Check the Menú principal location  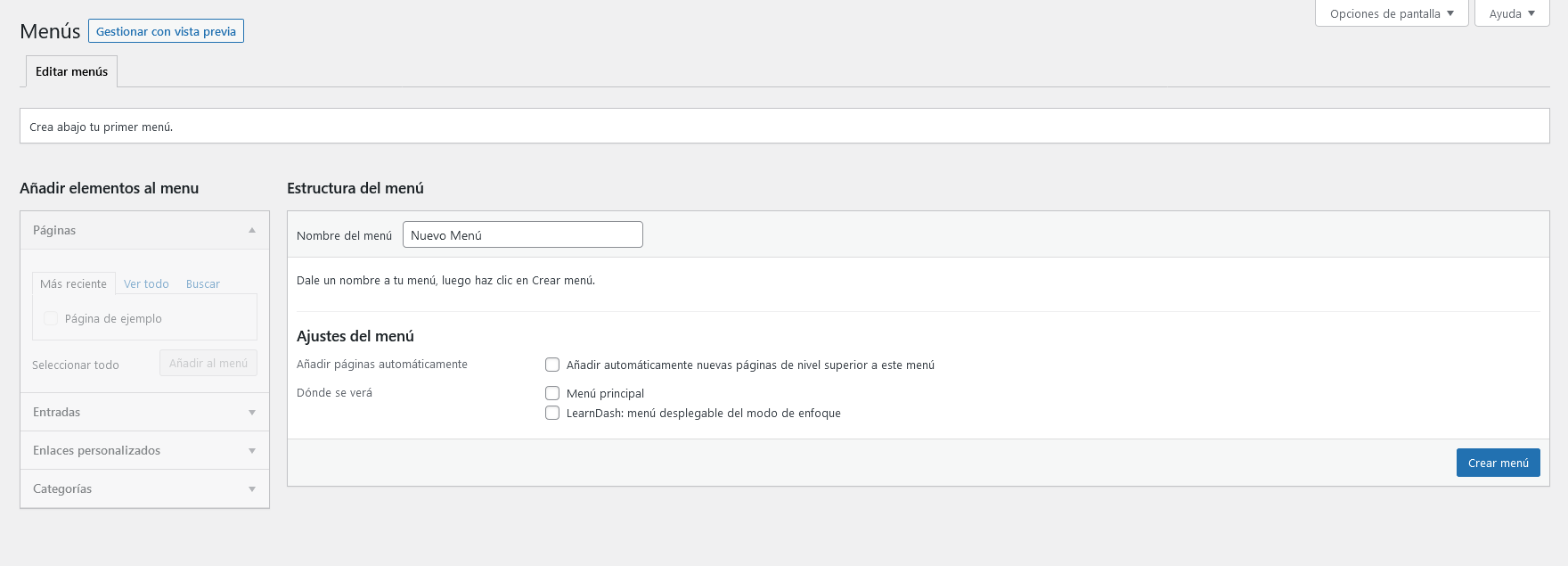point(552,393)
